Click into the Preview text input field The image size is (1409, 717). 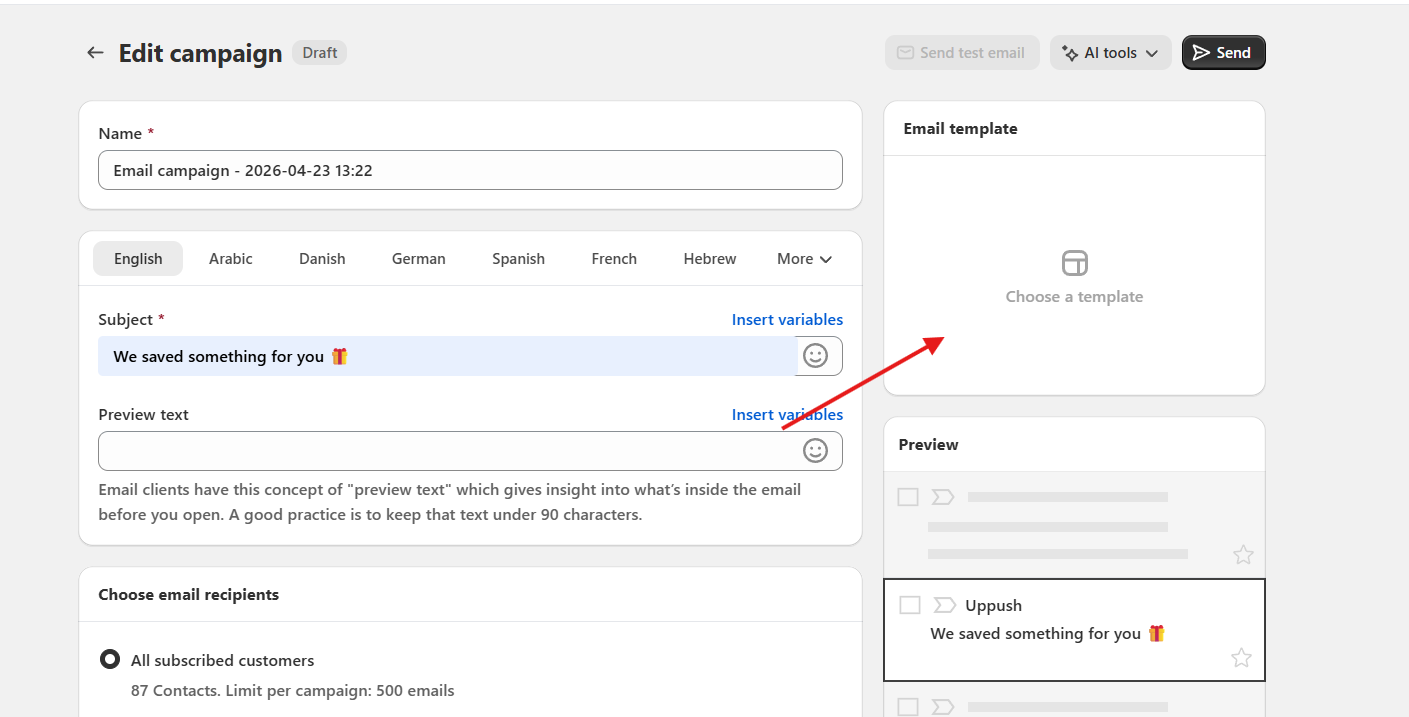(x=445, y=451)
